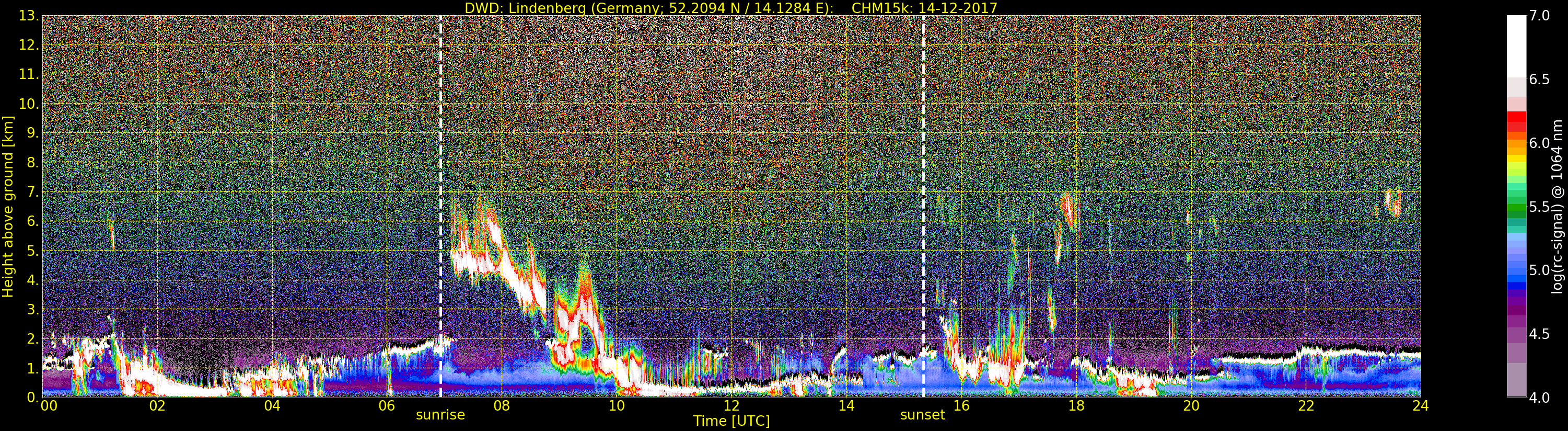Viewport: 1568px width, 431px height.
Task: Click the 'sunrise' label below the time axis
Action: coord(440,415)
